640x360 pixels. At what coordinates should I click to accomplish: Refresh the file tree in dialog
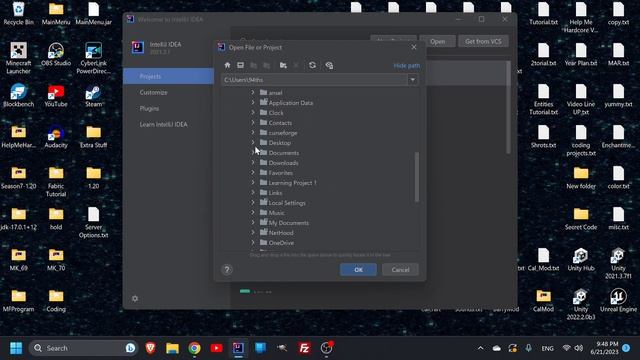[312, 65]
